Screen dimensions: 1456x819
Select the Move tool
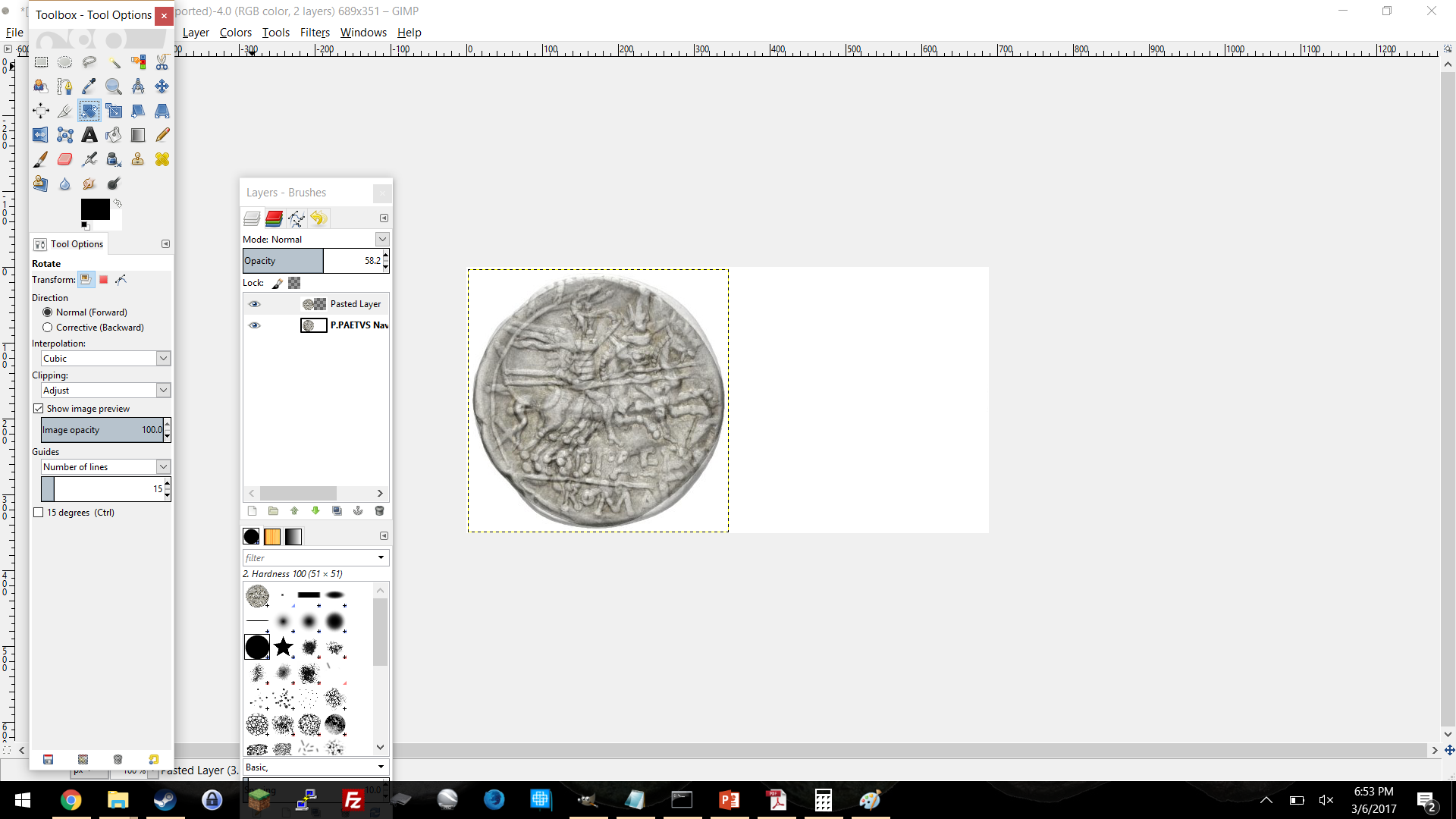(162, 86)
